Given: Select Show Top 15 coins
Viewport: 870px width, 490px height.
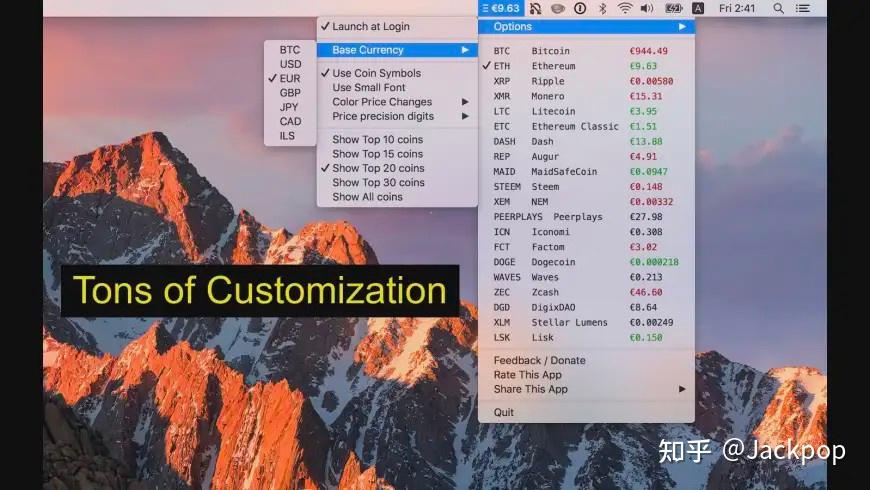Looking at the screenshot, I should 397,154.
